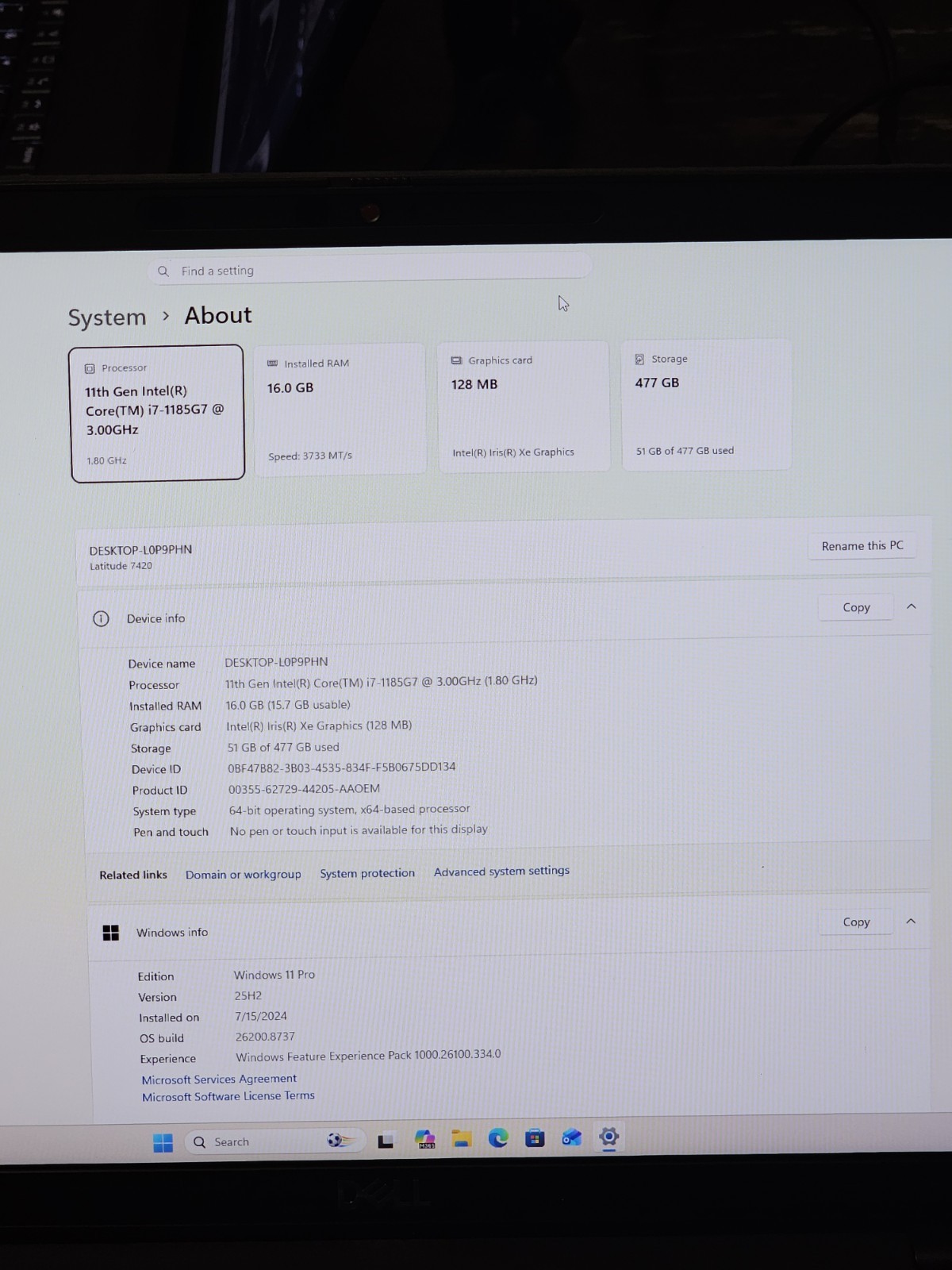The width and height of the screenshot is (952, 1270).
Task: Click the Windows 11 Pro edition value
Action: [274, 975]
